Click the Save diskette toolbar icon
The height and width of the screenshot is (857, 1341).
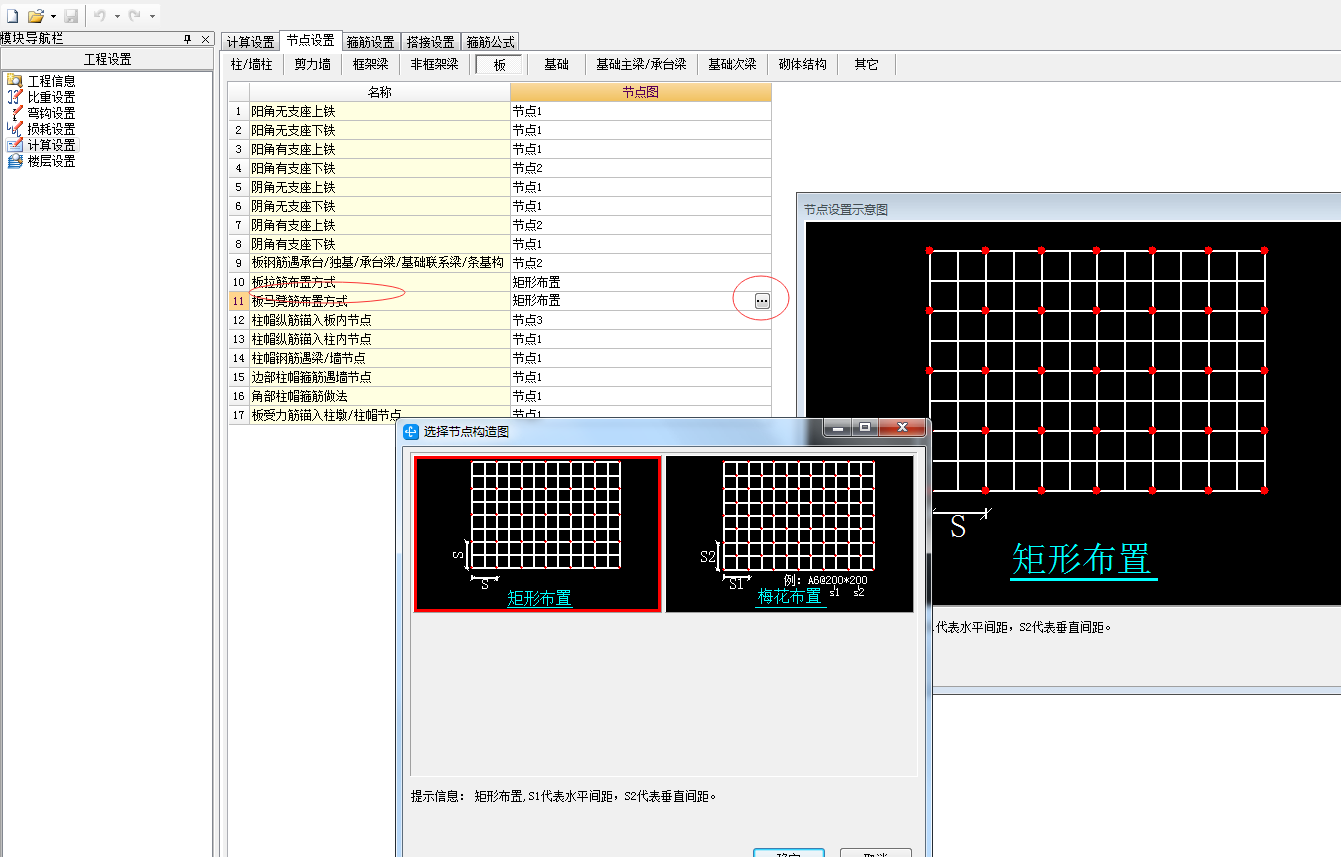(71, 16)
